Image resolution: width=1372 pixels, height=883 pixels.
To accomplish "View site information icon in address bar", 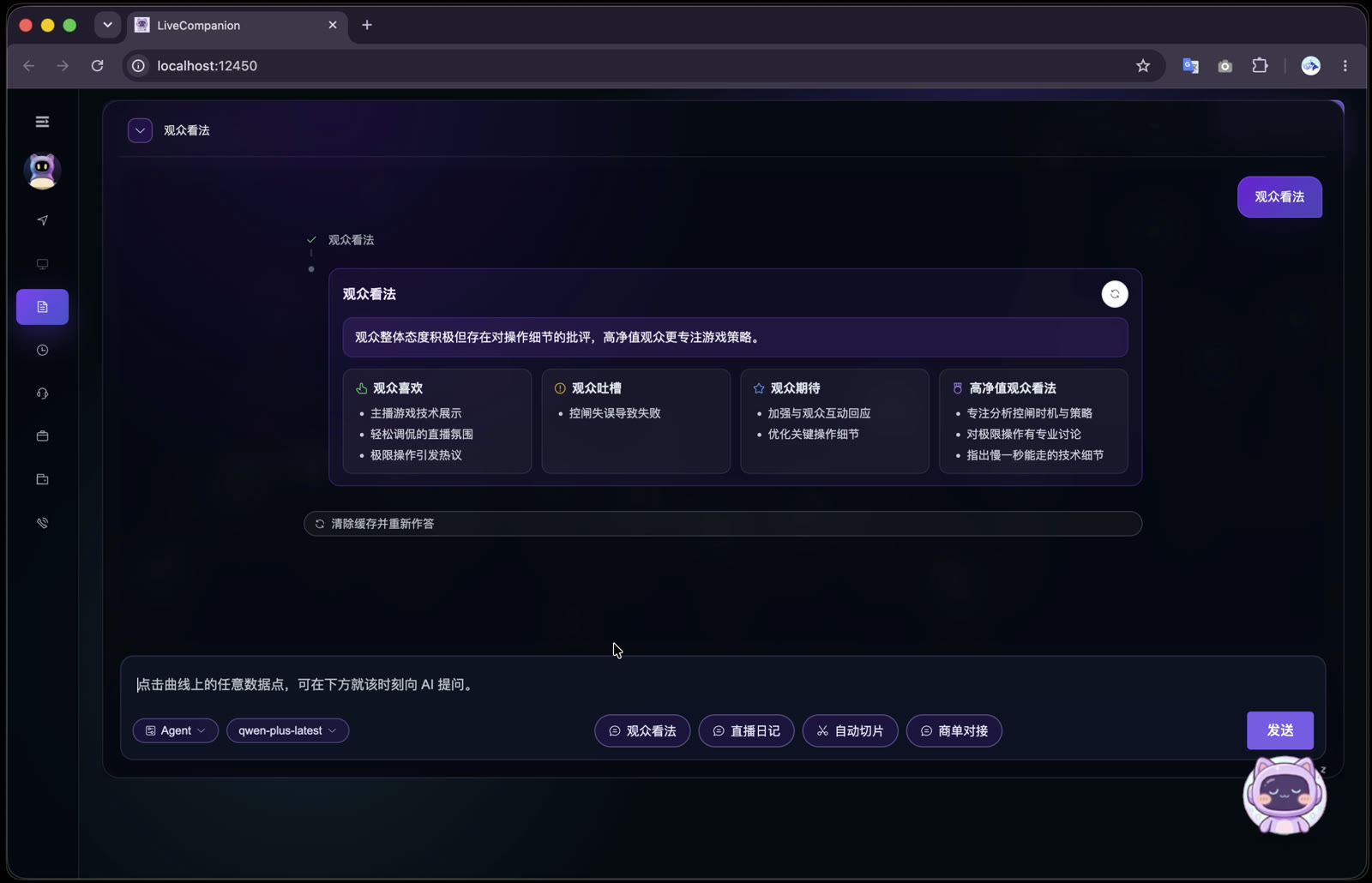I will click(138, 66).
